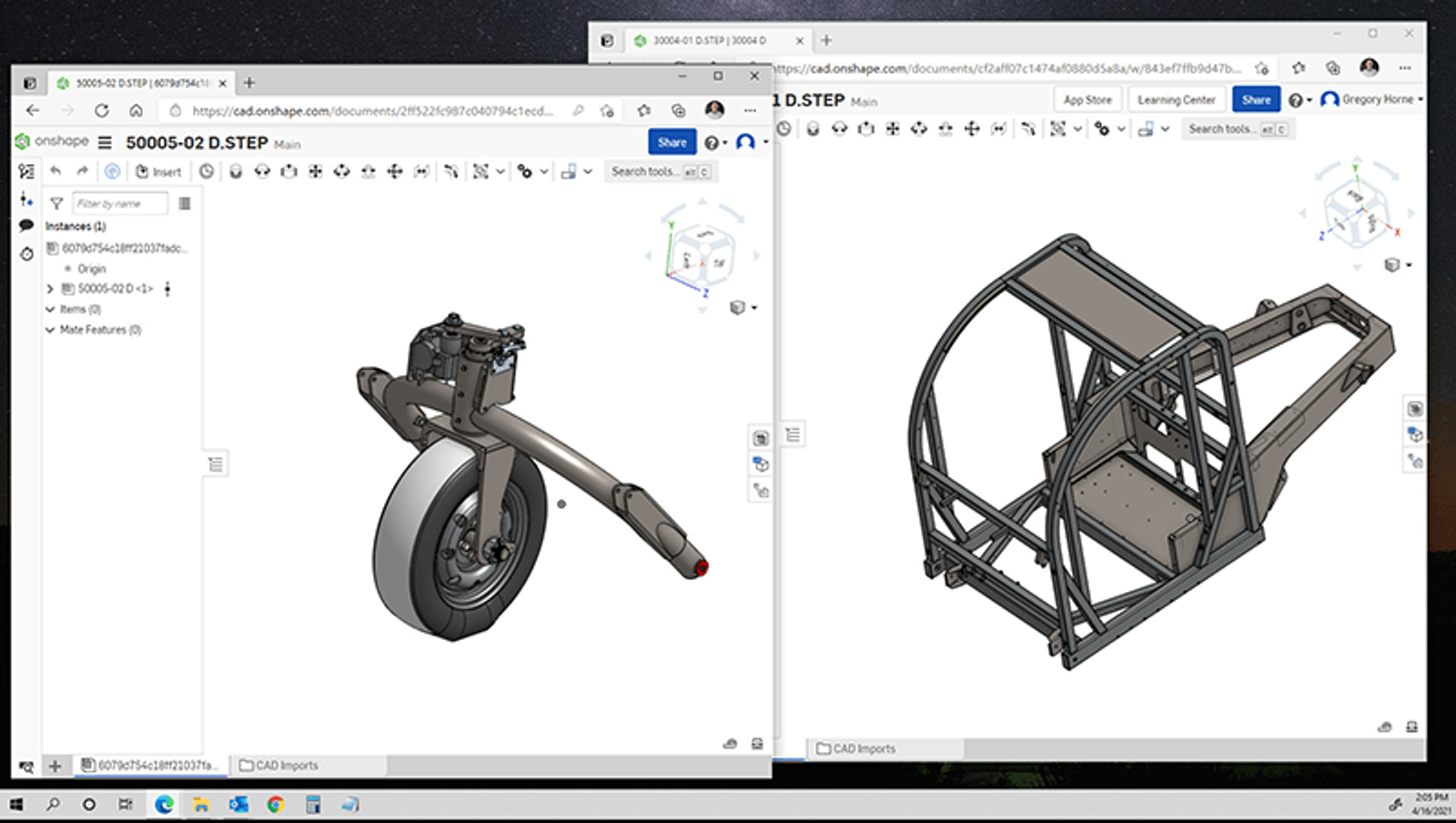Click the hamburger menu next to the Onshape logo
The image size is (1456, 823).
(x=106, y=142)
